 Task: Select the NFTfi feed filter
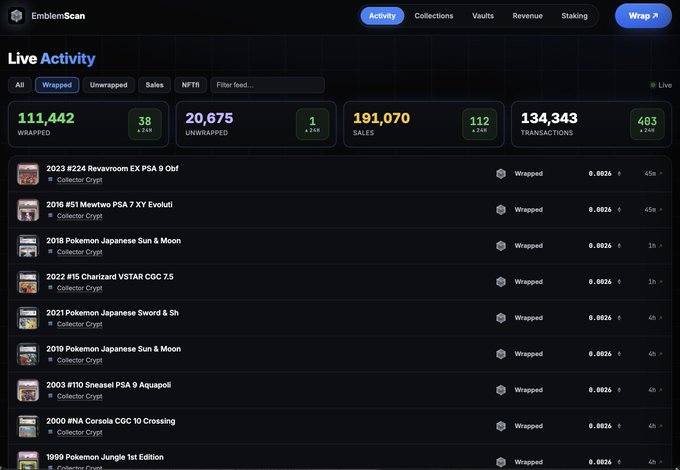coord(190,85)
